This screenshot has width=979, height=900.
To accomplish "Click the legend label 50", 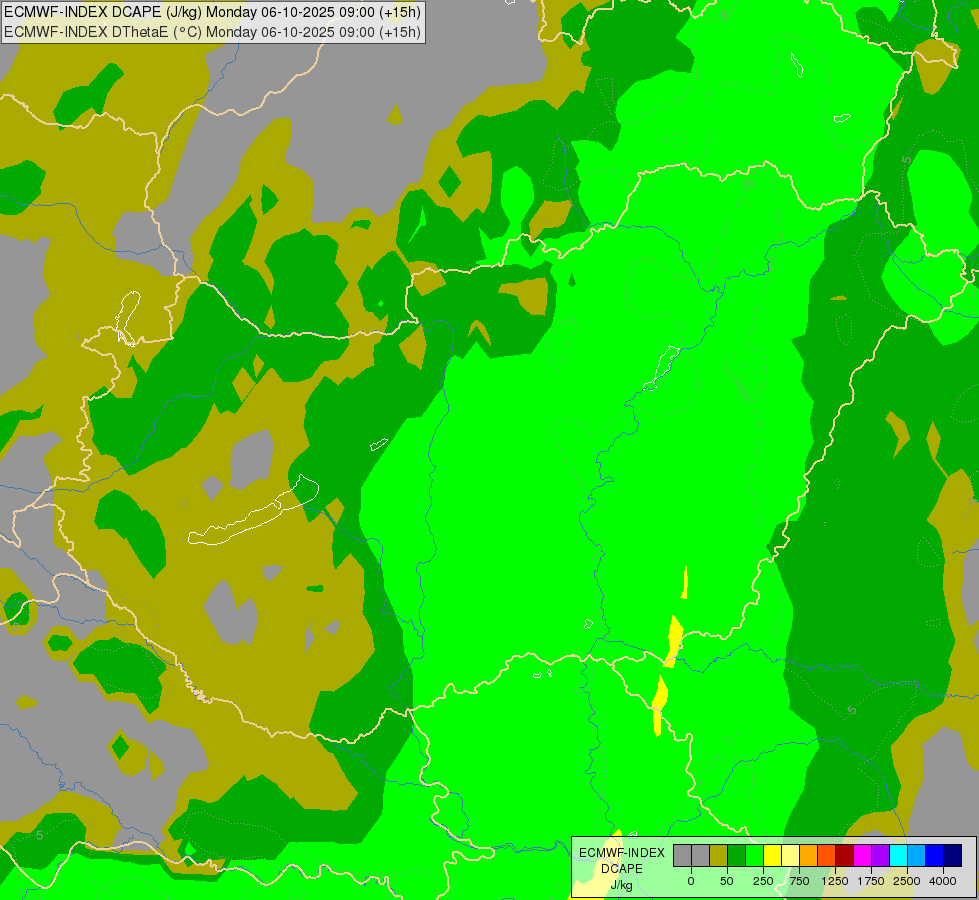I will pos(727,881).
